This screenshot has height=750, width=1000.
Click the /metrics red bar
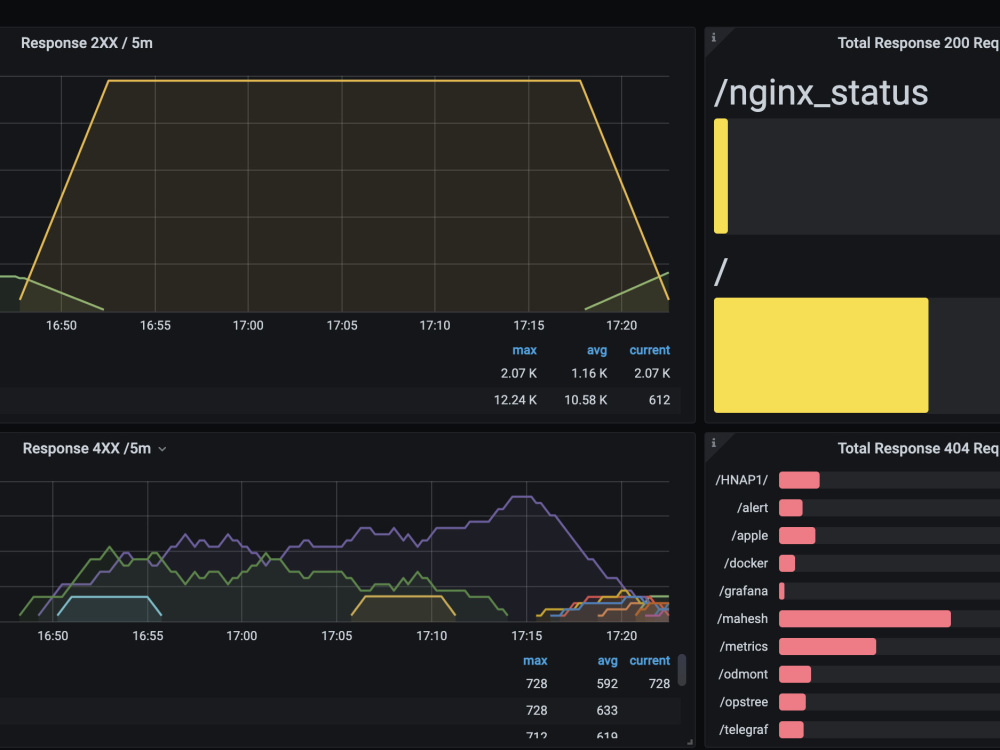pyautogui.click(x=827, y=646)
